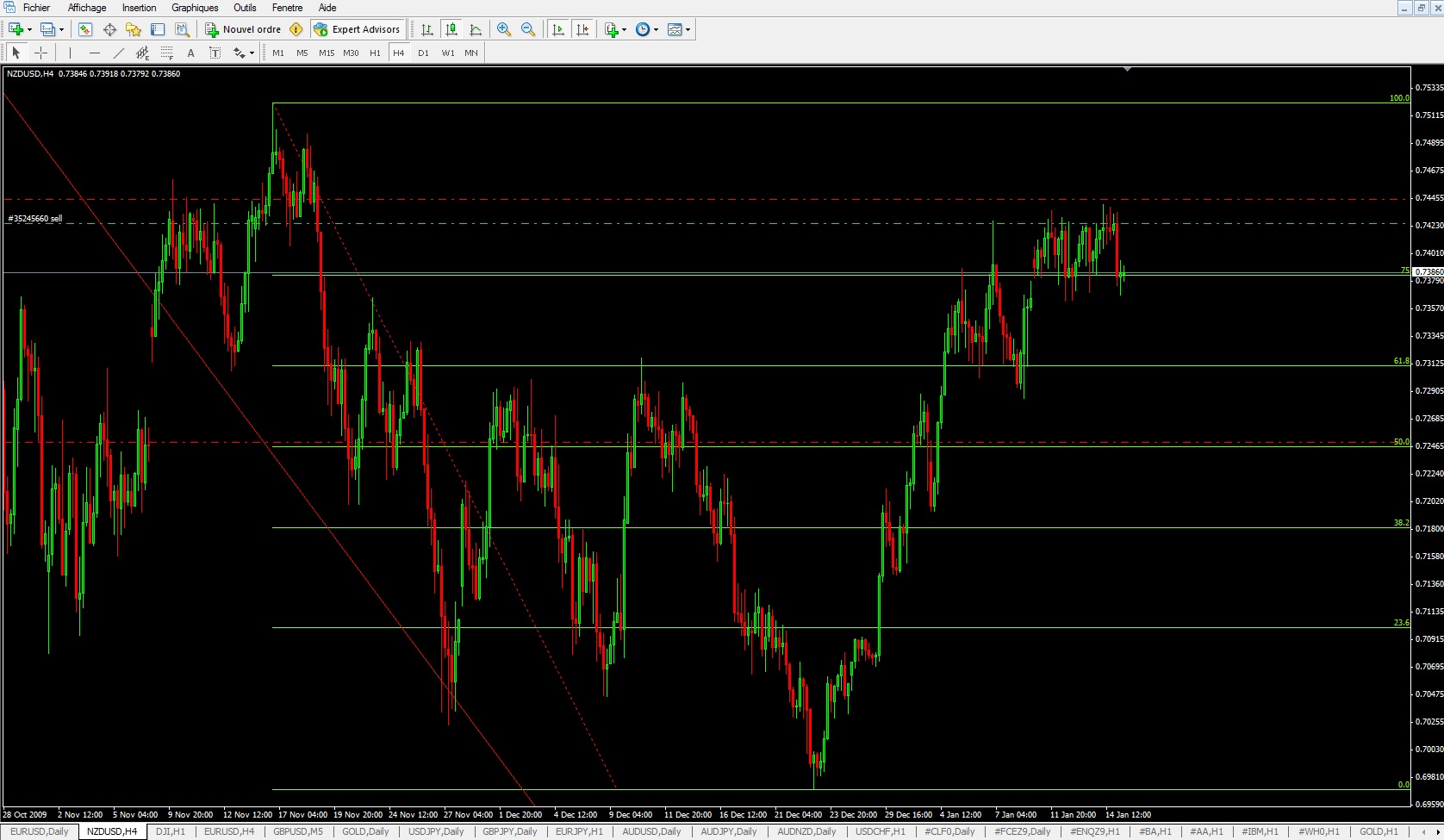
Task: Click the Nouvel ordre button
Action: point(243,29)
